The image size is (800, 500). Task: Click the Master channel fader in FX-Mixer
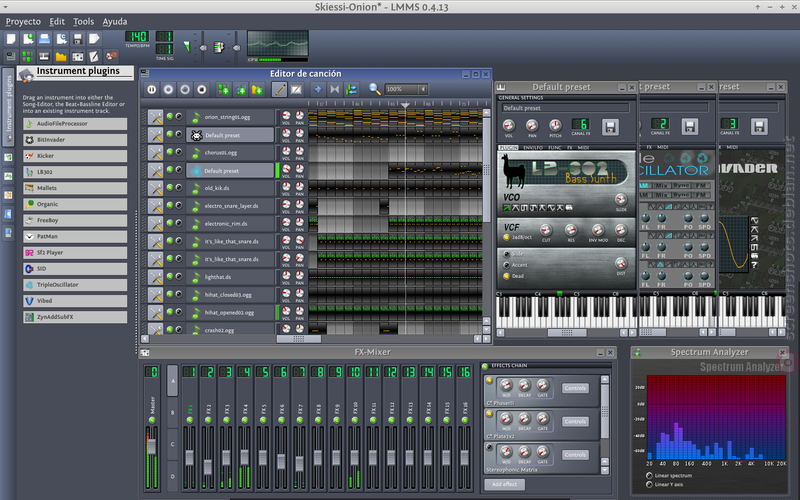(x=152, y=447)
